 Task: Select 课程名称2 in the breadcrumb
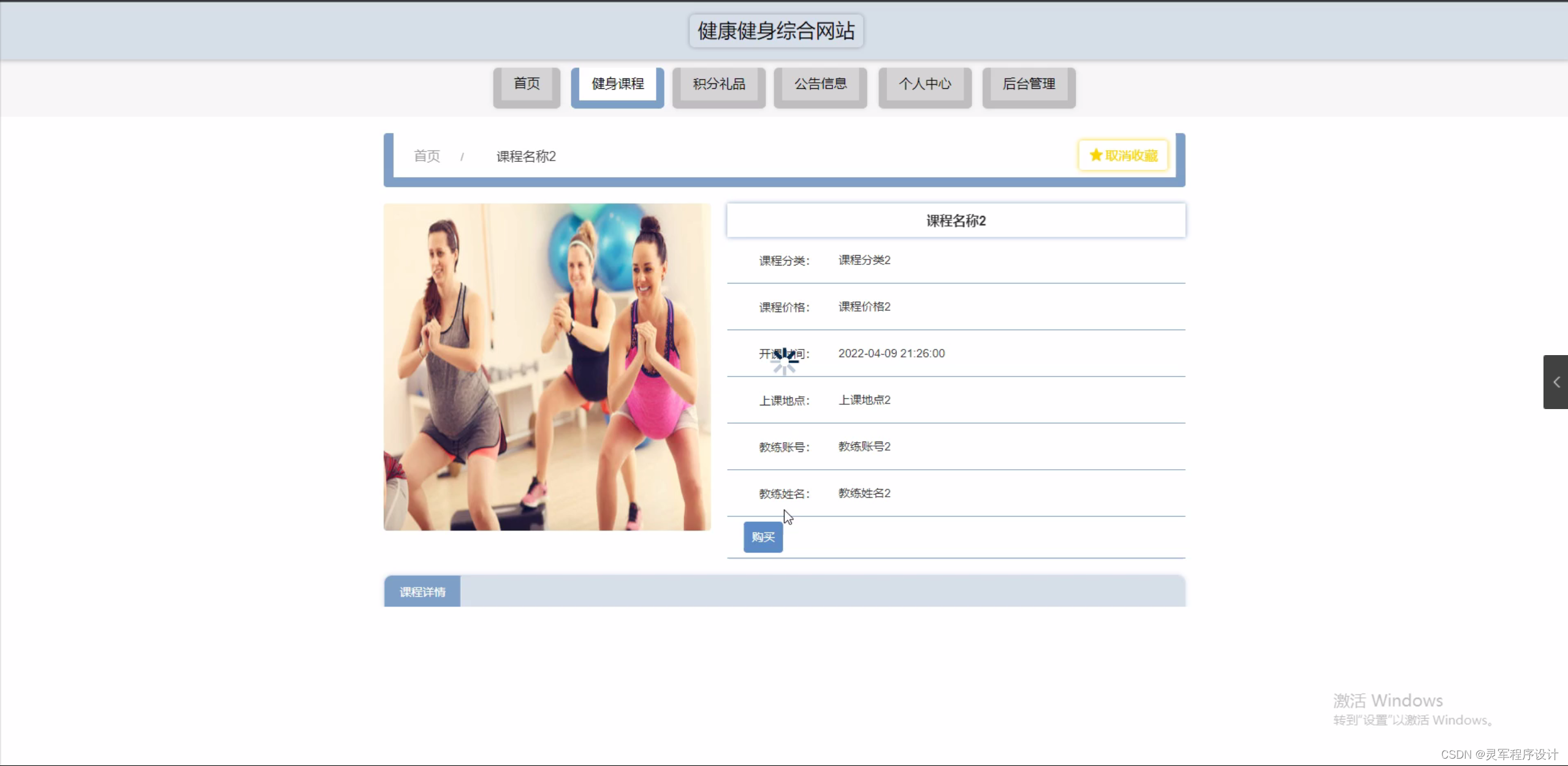pyautogui.click(x=525, y=156)
